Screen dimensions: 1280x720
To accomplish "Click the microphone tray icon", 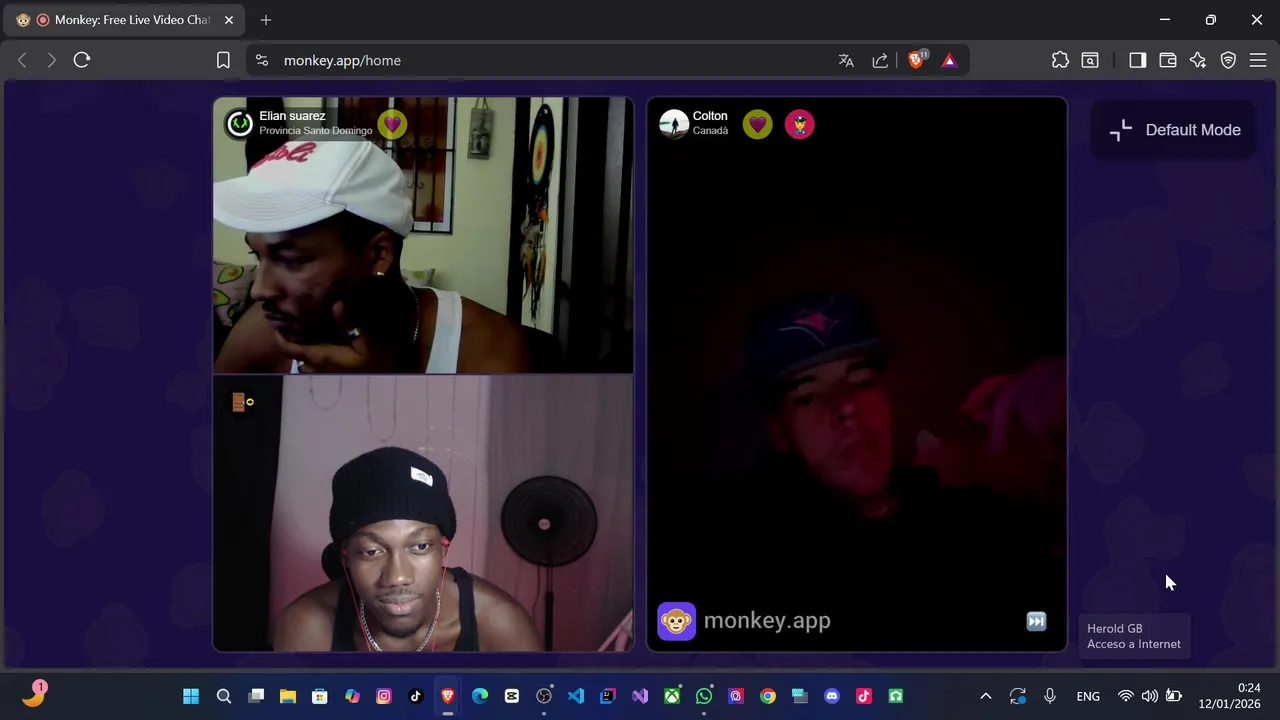I will pos(1050,696).
